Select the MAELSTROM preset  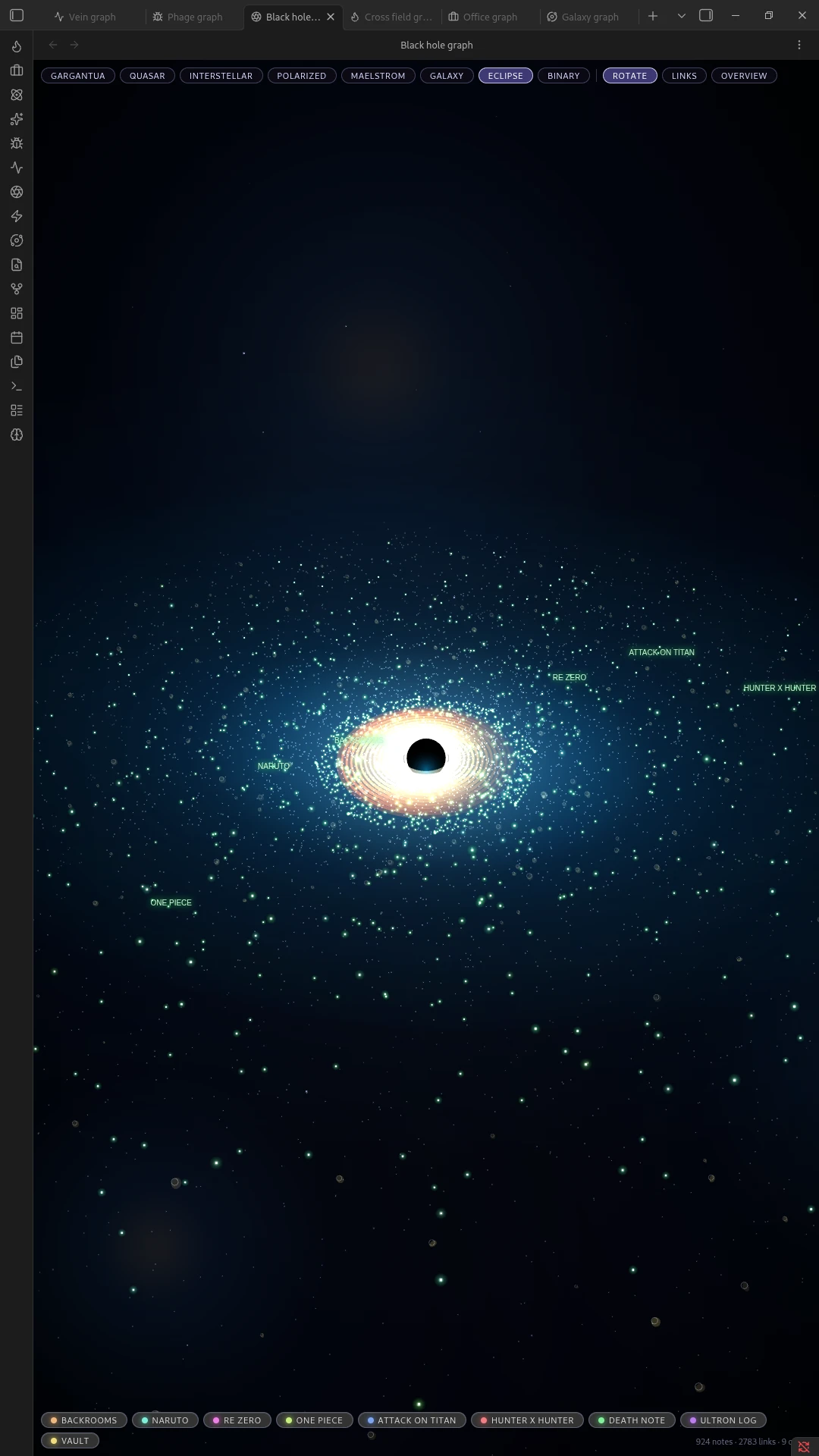[378, 76]
